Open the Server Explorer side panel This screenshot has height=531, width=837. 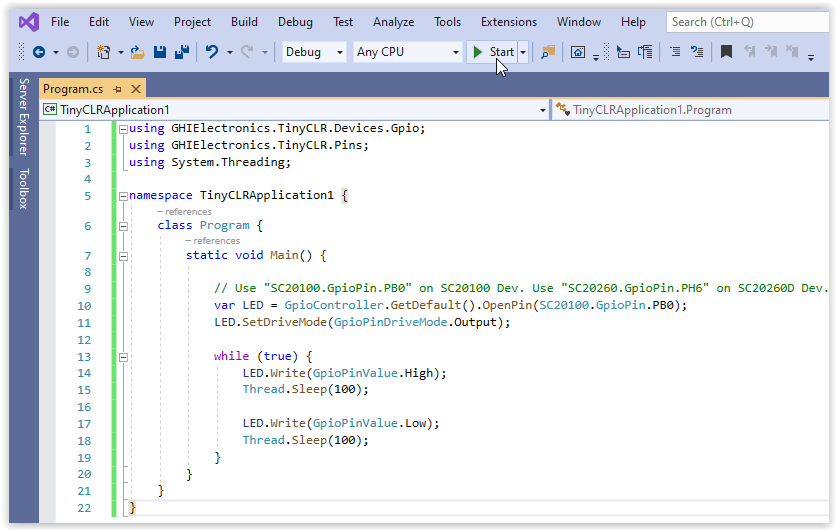[23, 117]
